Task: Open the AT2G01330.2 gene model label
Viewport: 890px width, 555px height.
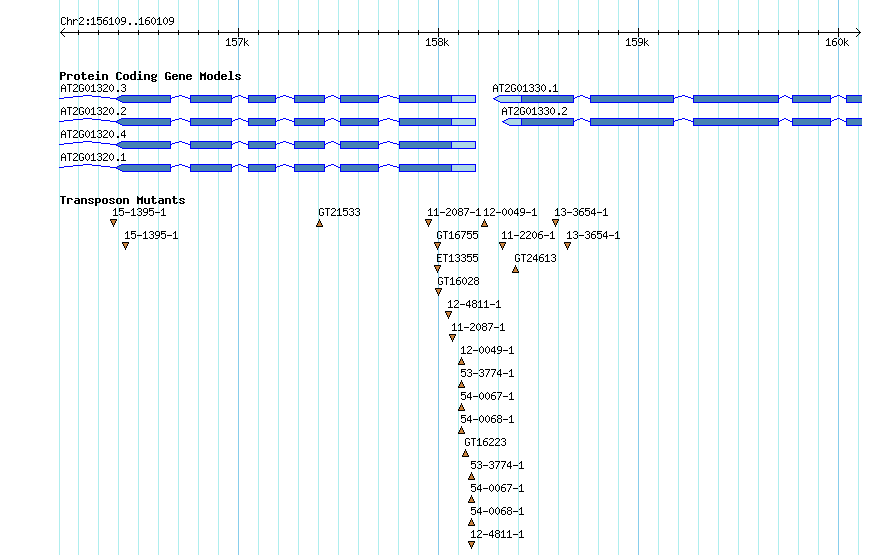Action: click(534, 111)
